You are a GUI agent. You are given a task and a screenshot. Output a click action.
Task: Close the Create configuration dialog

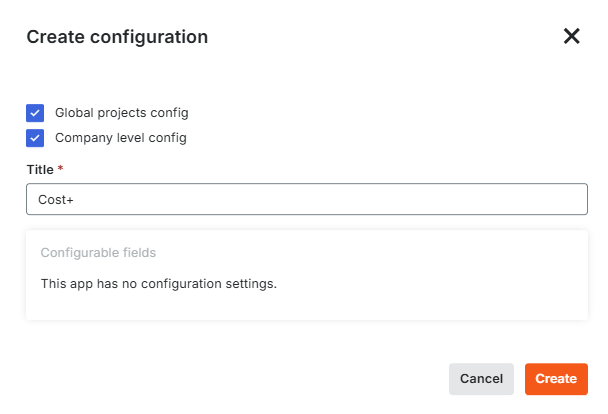(x=571, y=36)
